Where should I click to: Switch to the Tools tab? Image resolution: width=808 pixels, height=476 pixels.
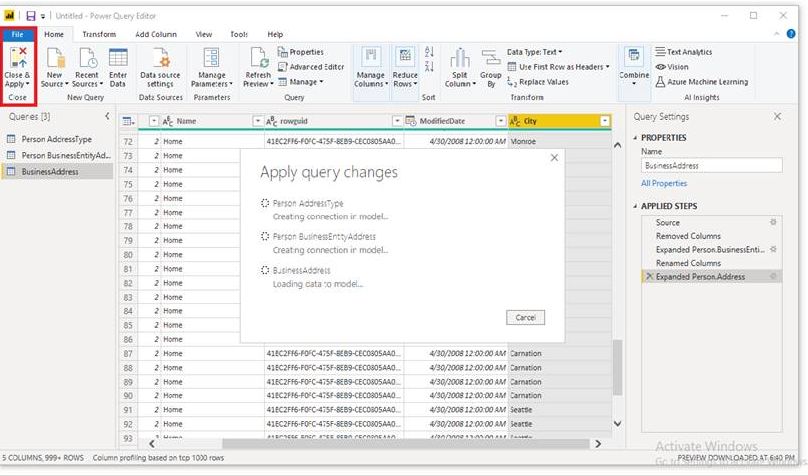(239, 35)
